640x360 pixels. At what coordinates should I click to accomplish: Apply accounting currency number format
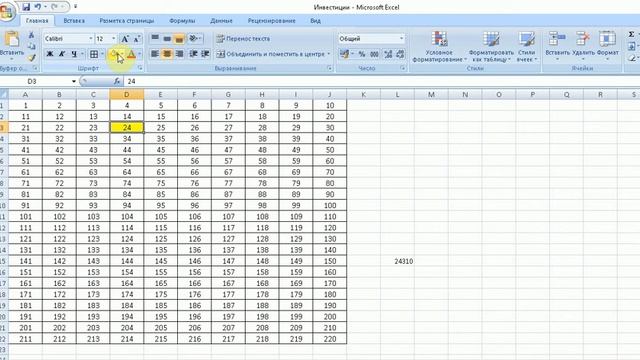[x=344, y=54]
